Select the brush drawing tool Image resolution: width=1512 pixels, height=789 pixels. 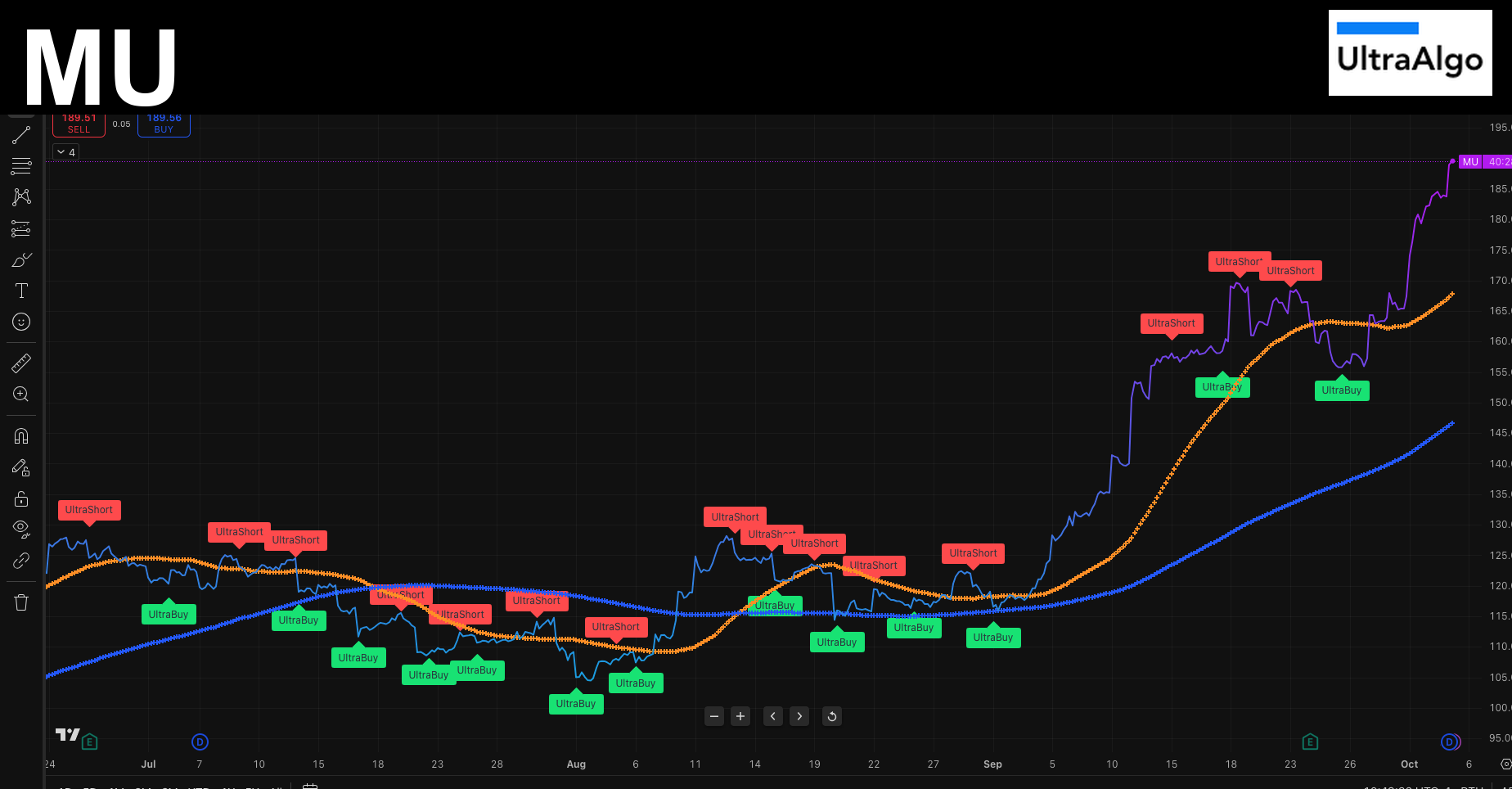(x=21, y=259)
